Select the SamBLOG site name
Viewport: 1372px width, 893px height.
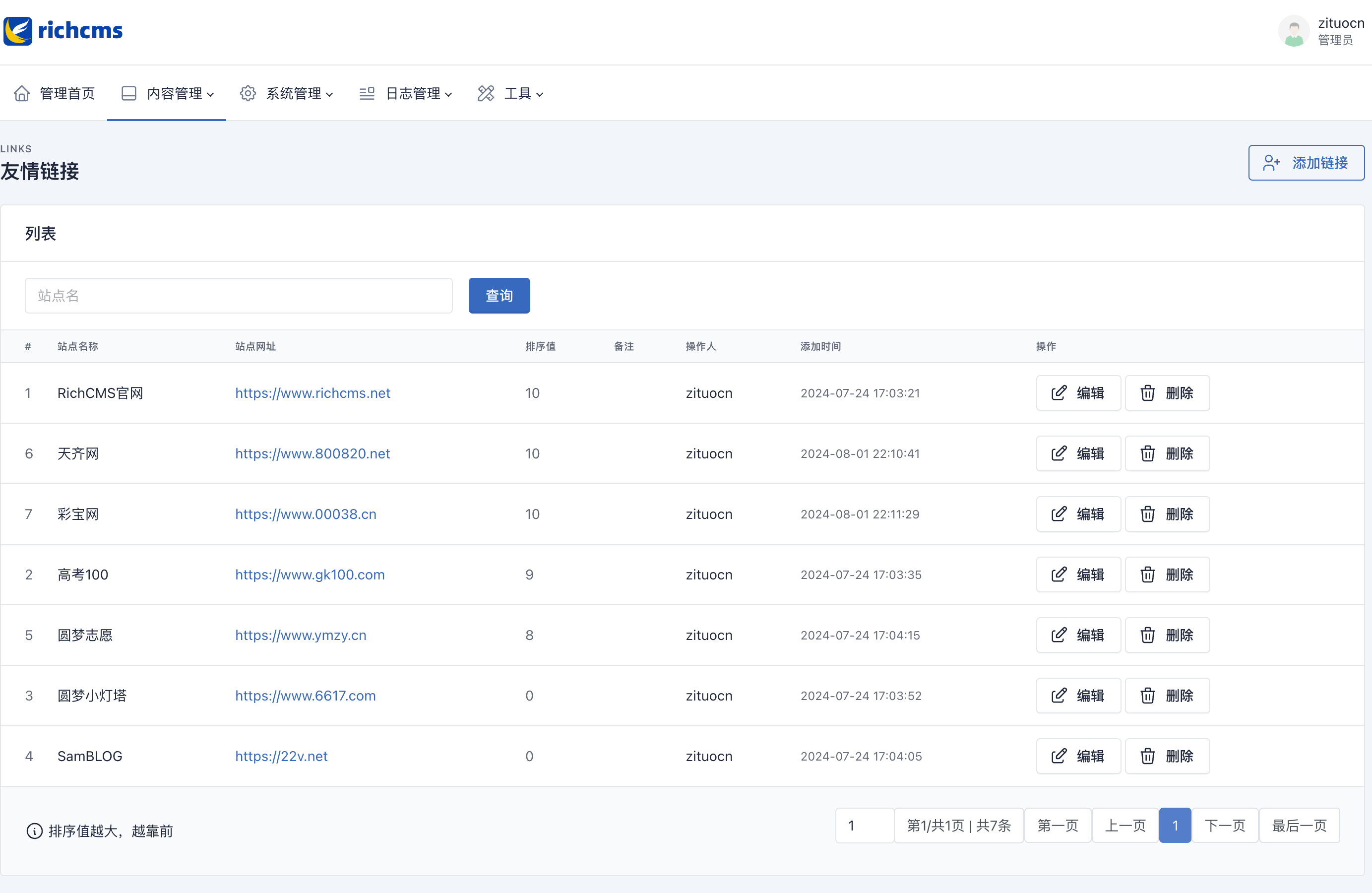[90, 757]
